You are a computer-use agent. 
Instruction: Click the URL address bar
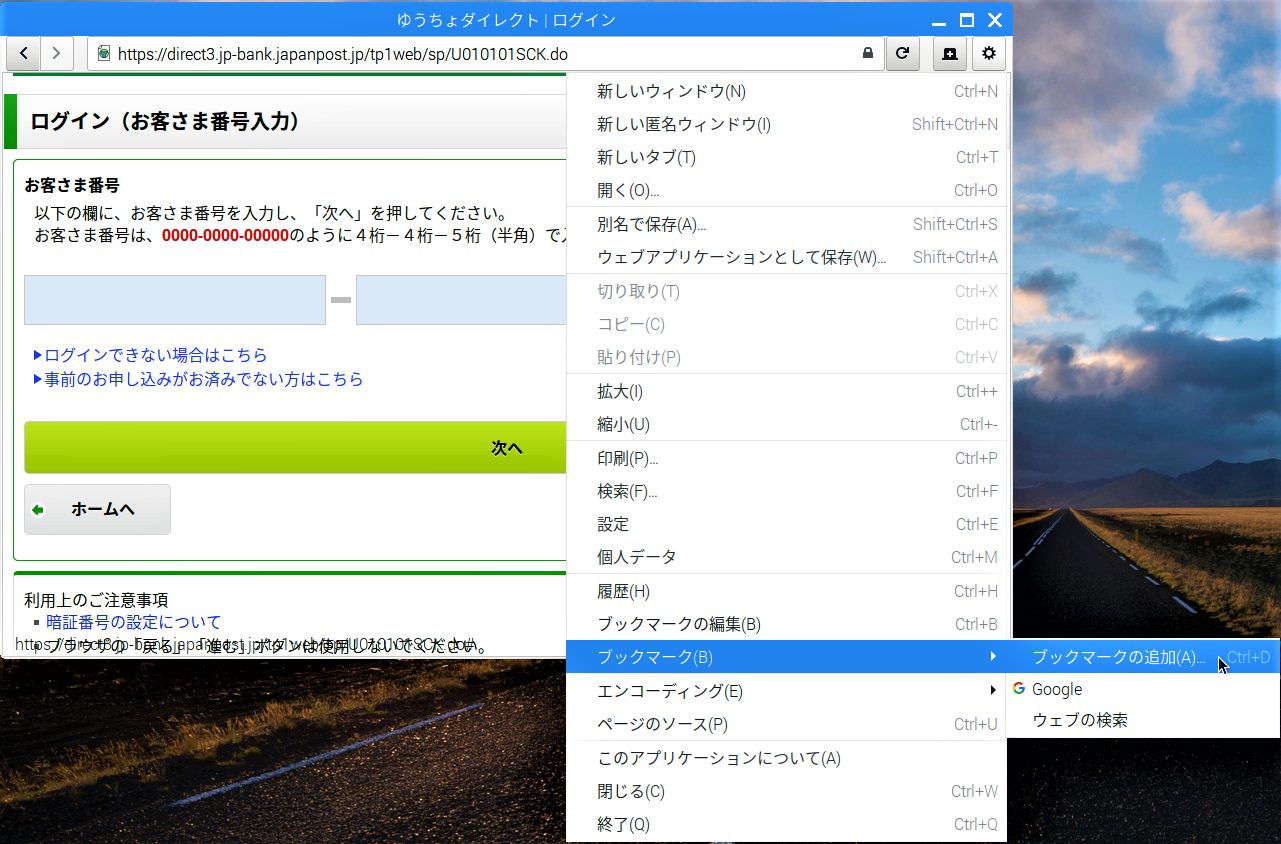pyautogui.click(x=485, y=53)
